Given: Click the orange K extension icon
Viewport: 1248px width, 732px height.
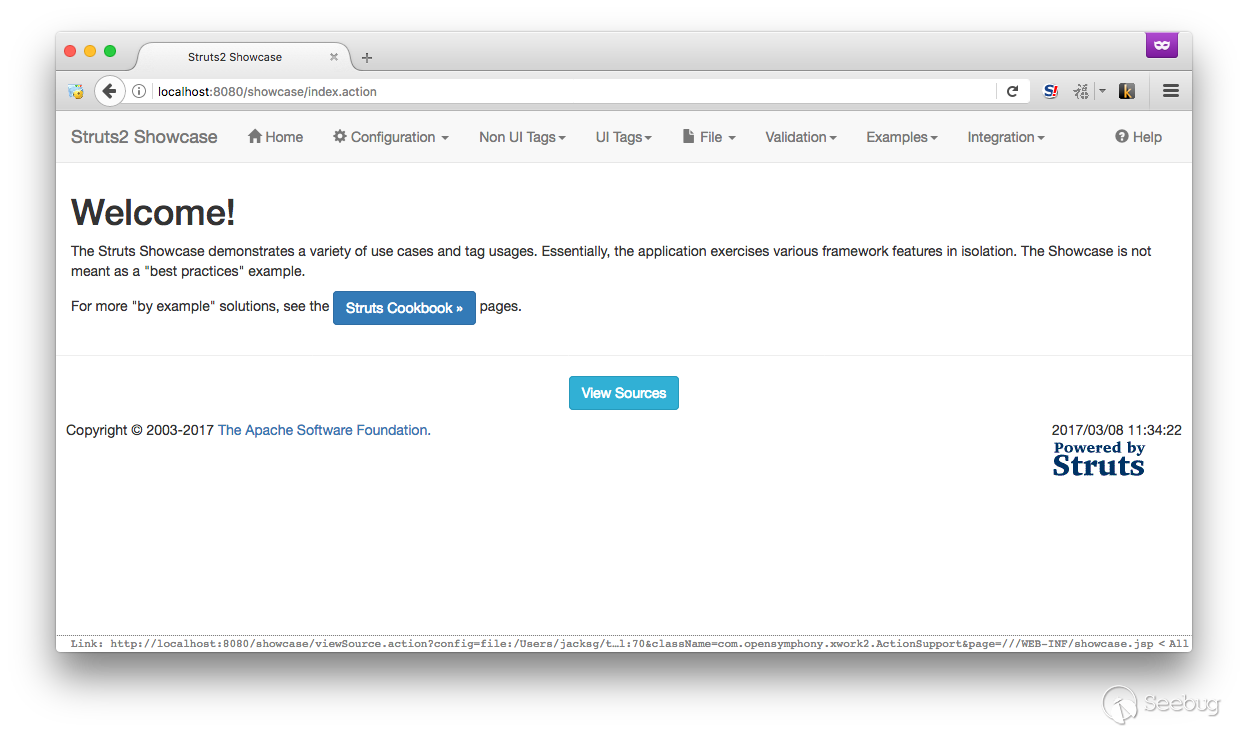Looking at the screenshot, I should [1127, 91].
